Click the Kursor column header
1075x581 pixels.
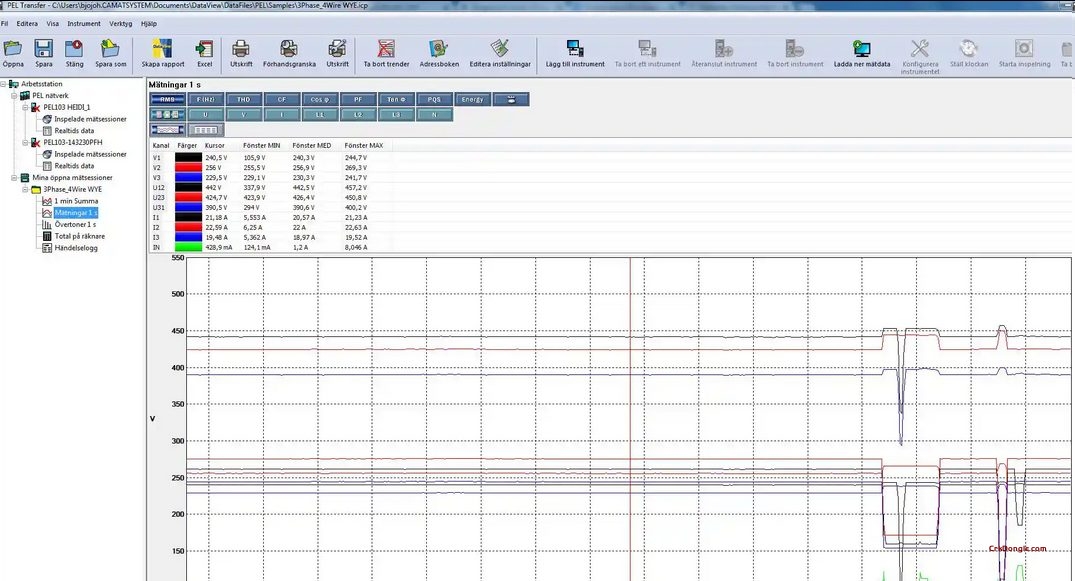point(215,145)
